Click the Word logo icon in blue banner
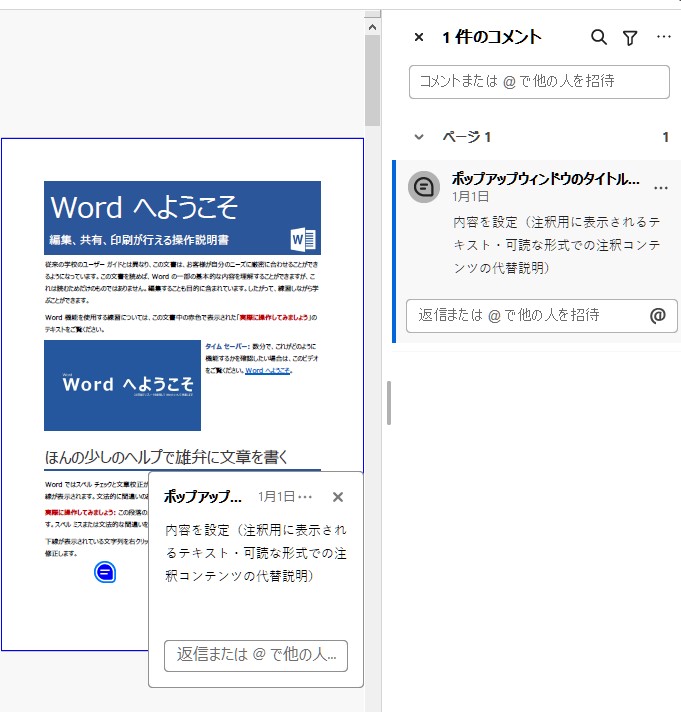The image size is (681, 712). pyautogui.click(x=303, y=239)
